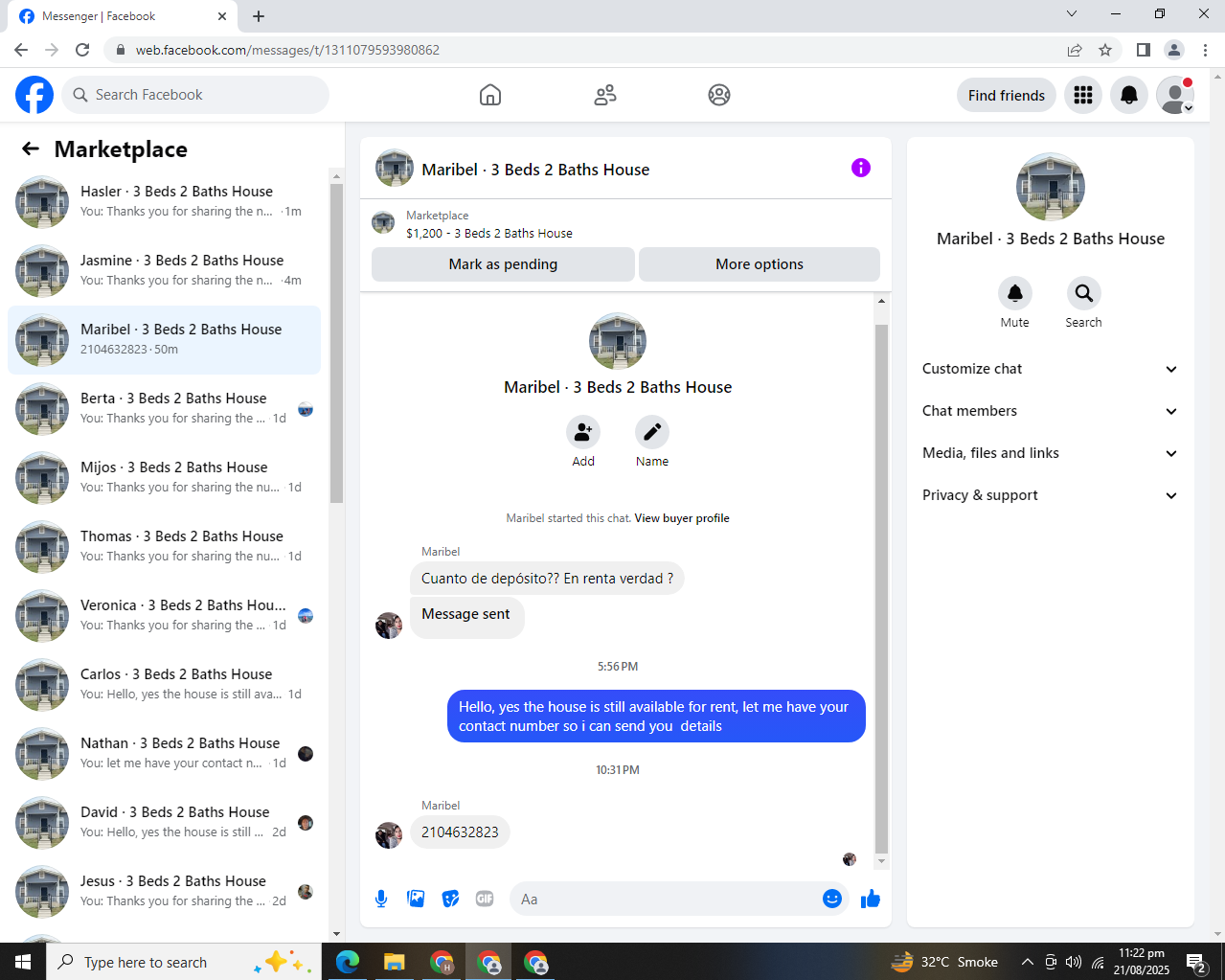The height and width of the screenshot is (980, 1225).
Task: Add people to the Maribel chat
Action: coord(583,432)
